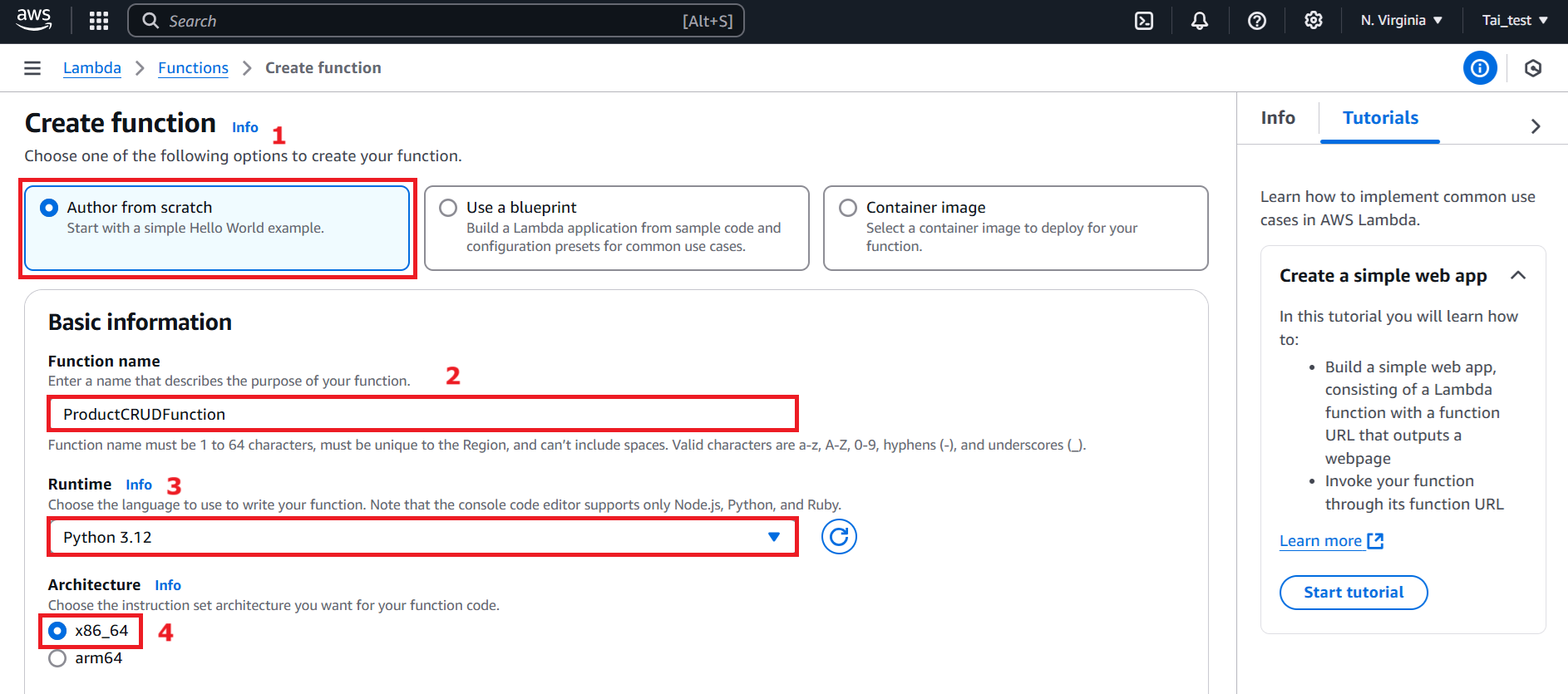The width and height of the screenshot is (1568, 694).
Task: Toggle the hamburger navigation menu
Action: point(32,68)
